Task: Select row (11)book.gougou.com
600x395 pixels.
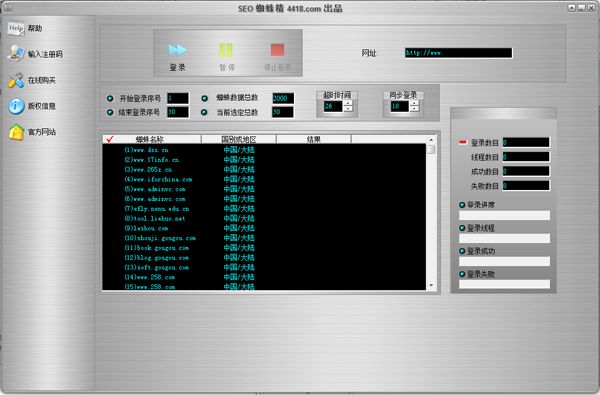Action: click(x=264, y=248)
